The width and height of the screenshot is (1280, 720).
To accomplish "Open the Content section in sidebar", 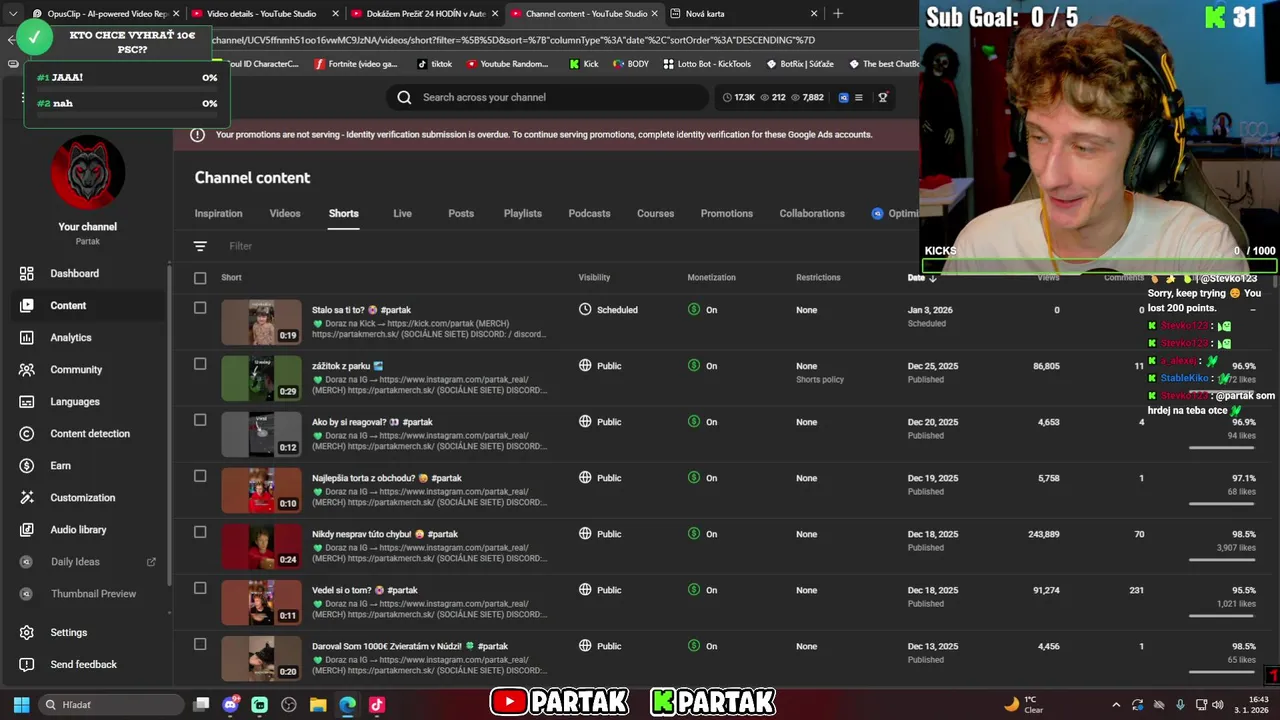I will pos(68,305).
